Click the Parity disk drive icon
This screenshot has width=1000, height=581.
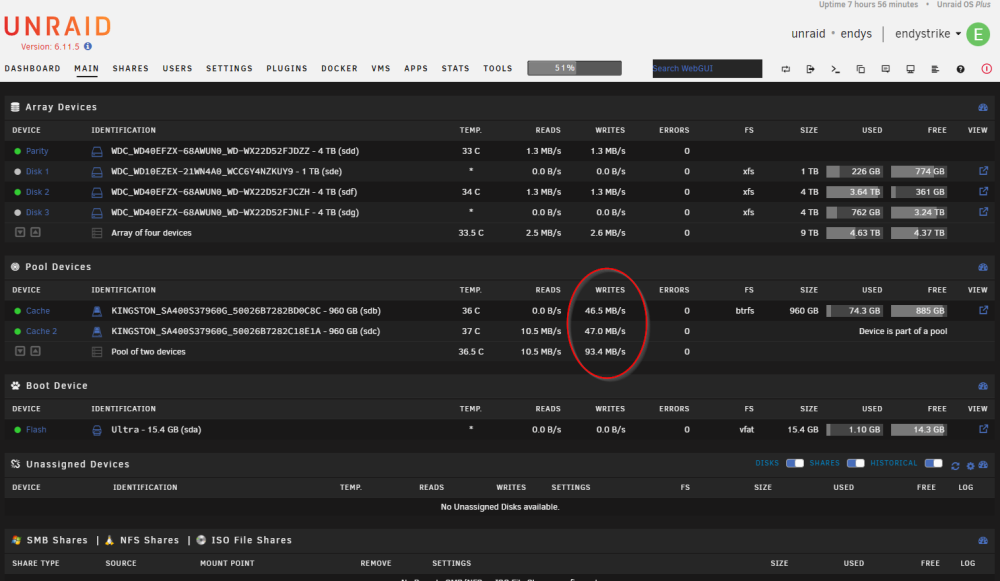(x=97, y=151)
